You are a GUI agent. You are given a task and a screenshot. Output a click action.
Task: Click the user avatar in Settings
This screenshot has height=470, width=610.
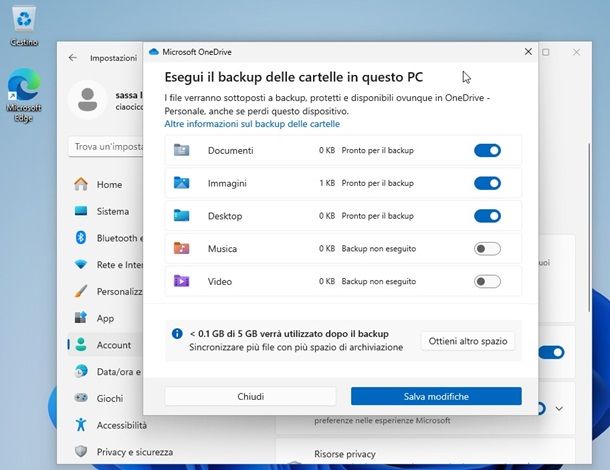point(88,100)
